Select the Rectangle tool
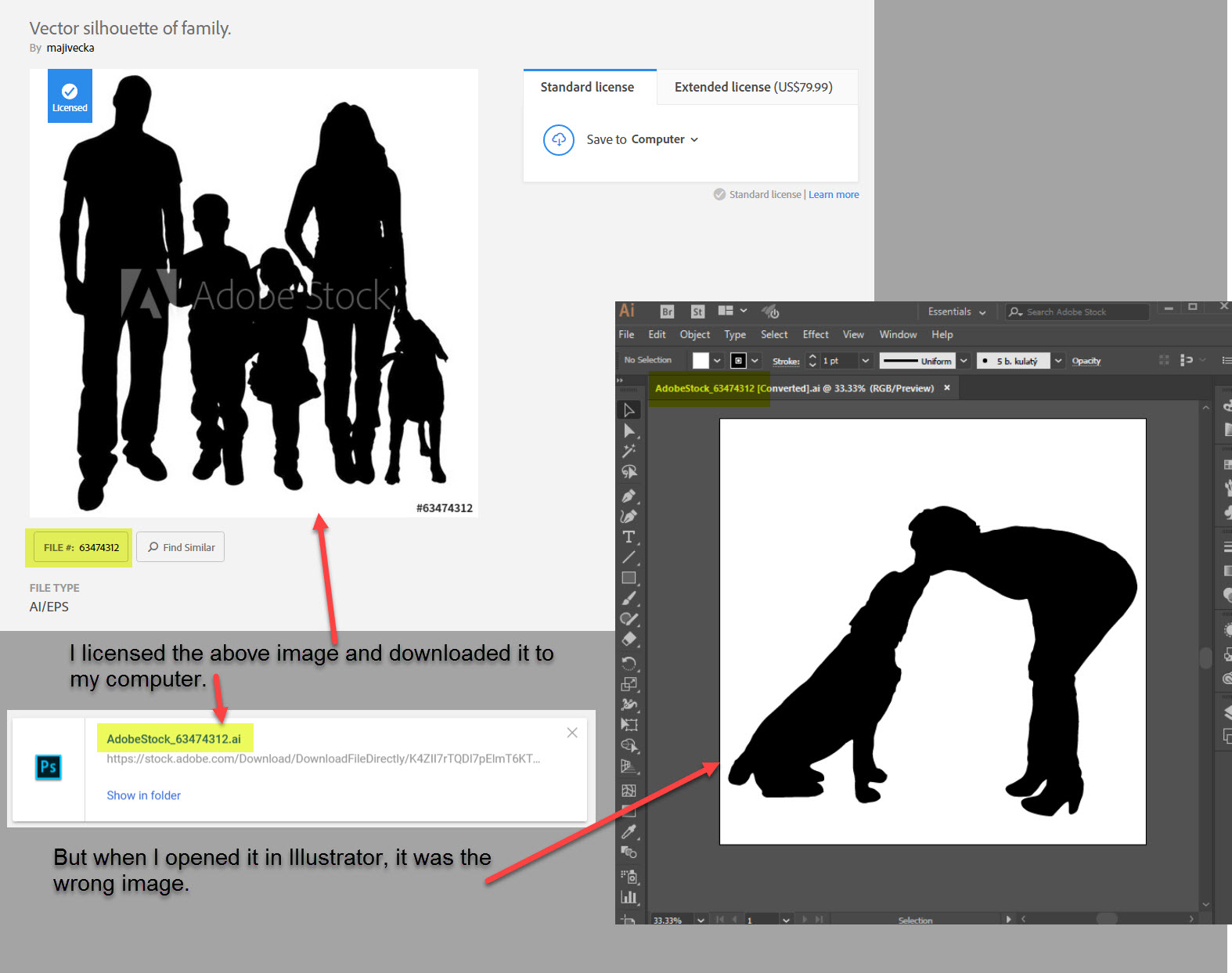This screenshot has width=1232, height=973. pyautogui.click(x=629, y=578)
